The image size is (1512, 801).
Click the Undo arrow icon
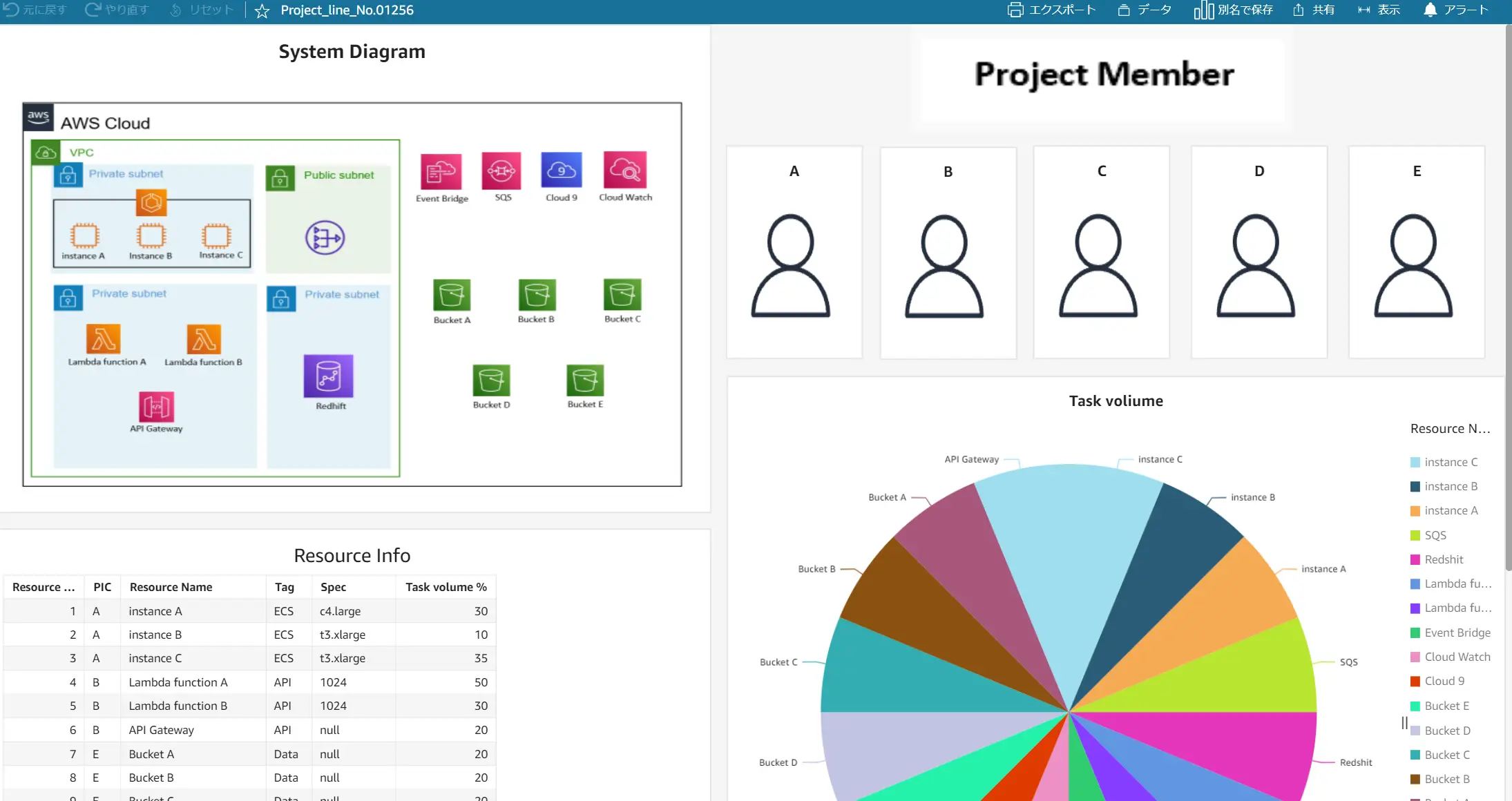11,10
